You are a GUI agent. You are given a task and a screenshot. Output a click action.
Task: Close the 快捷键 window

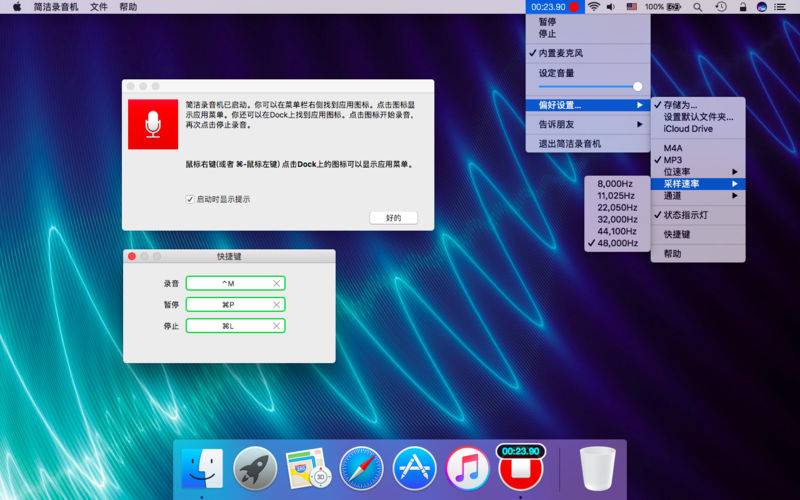click(x=132, y=256)
